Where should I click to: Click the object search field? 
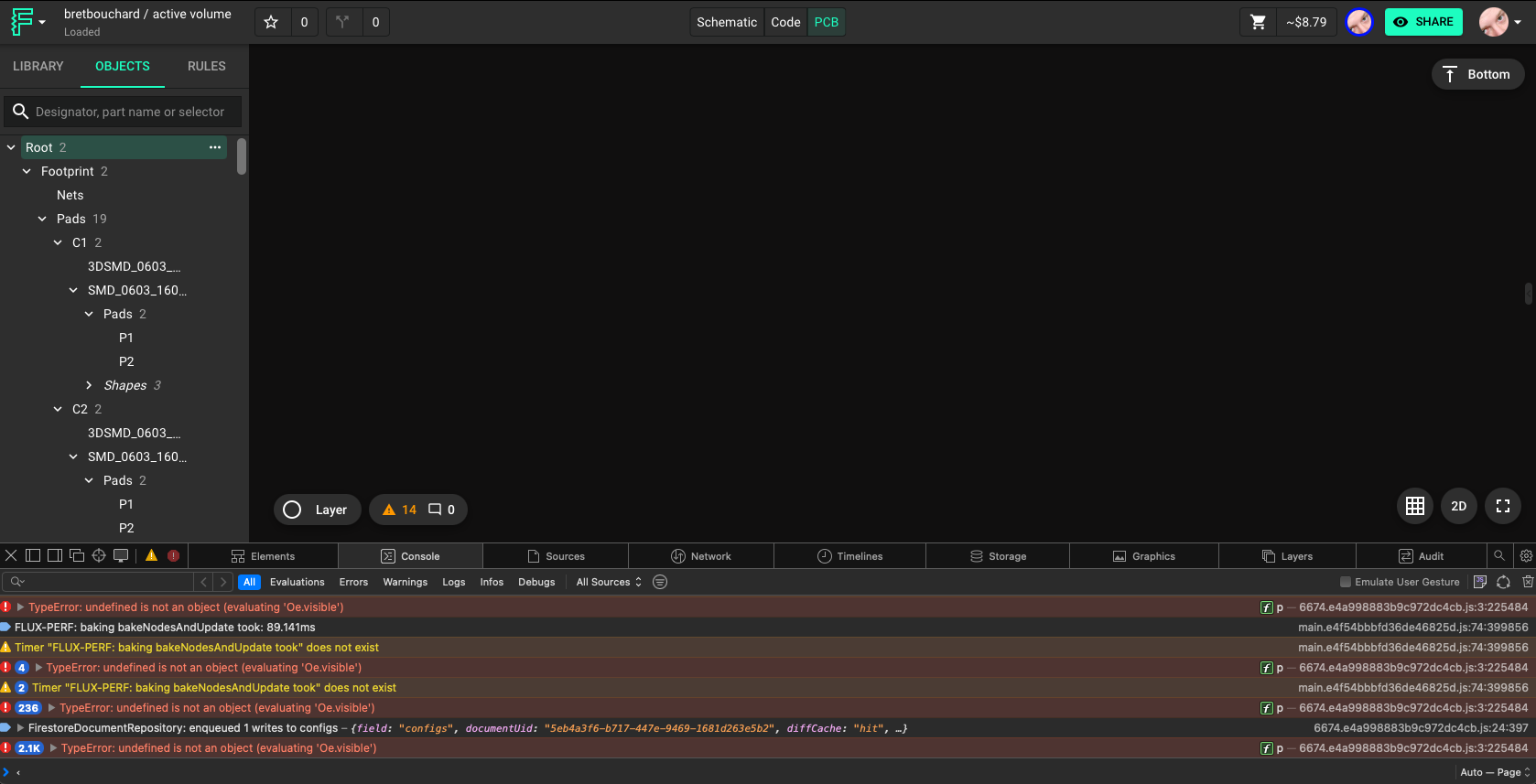(x=123, y=112)
